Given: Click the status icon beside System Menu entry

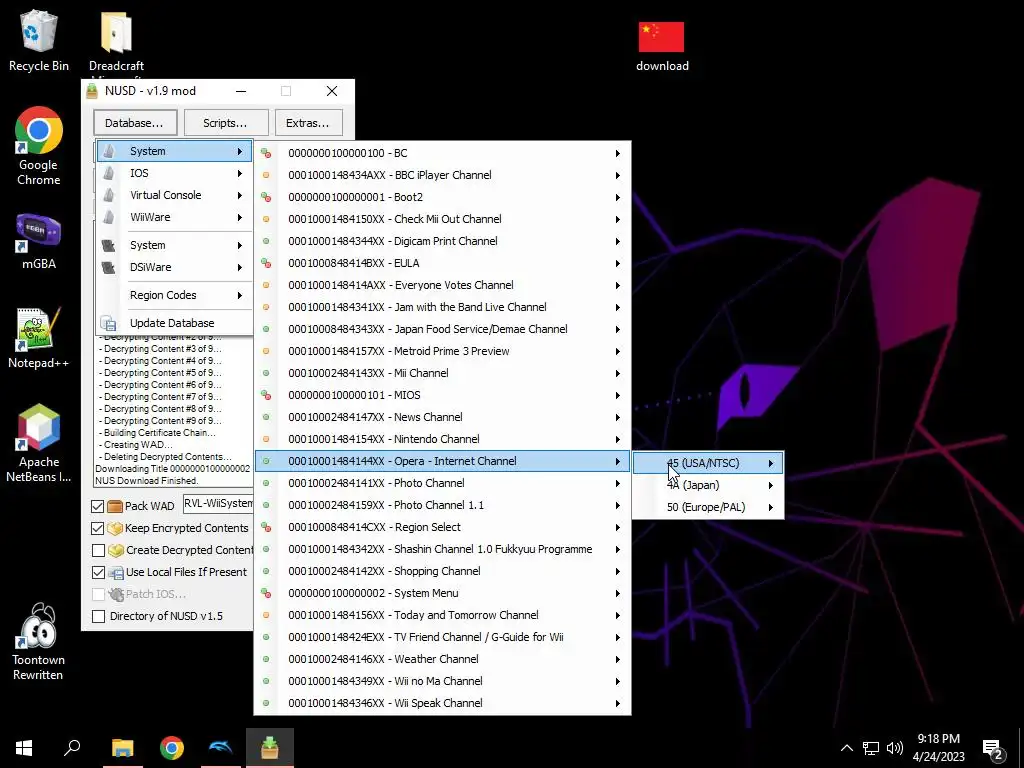Looking at the screenshot, I should click(266, 593).
